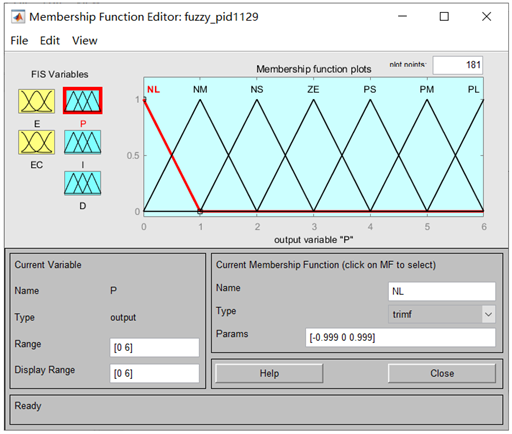This screenshot has height=434, width=512.
Task: Open the Type dropdown showing trimf
Action: (x=442, y=314)
